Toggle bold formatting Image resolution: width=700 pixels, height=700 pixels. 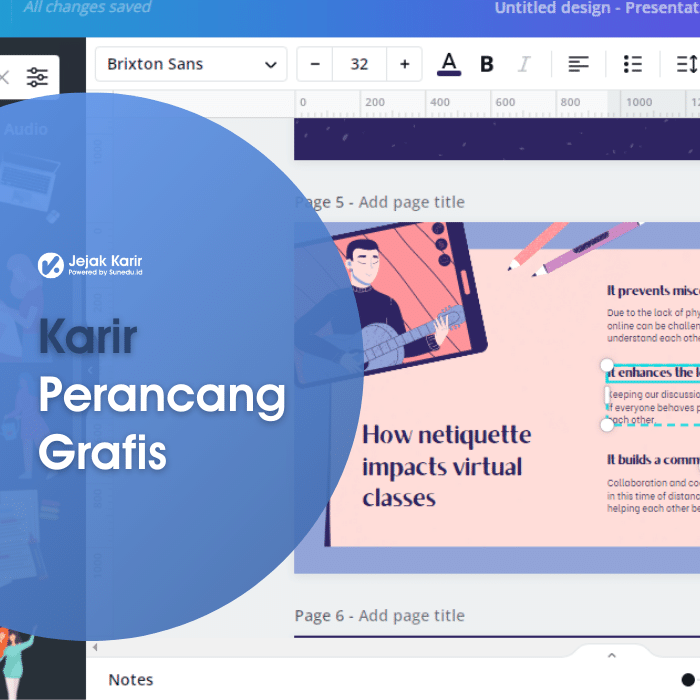click(487, 64)
